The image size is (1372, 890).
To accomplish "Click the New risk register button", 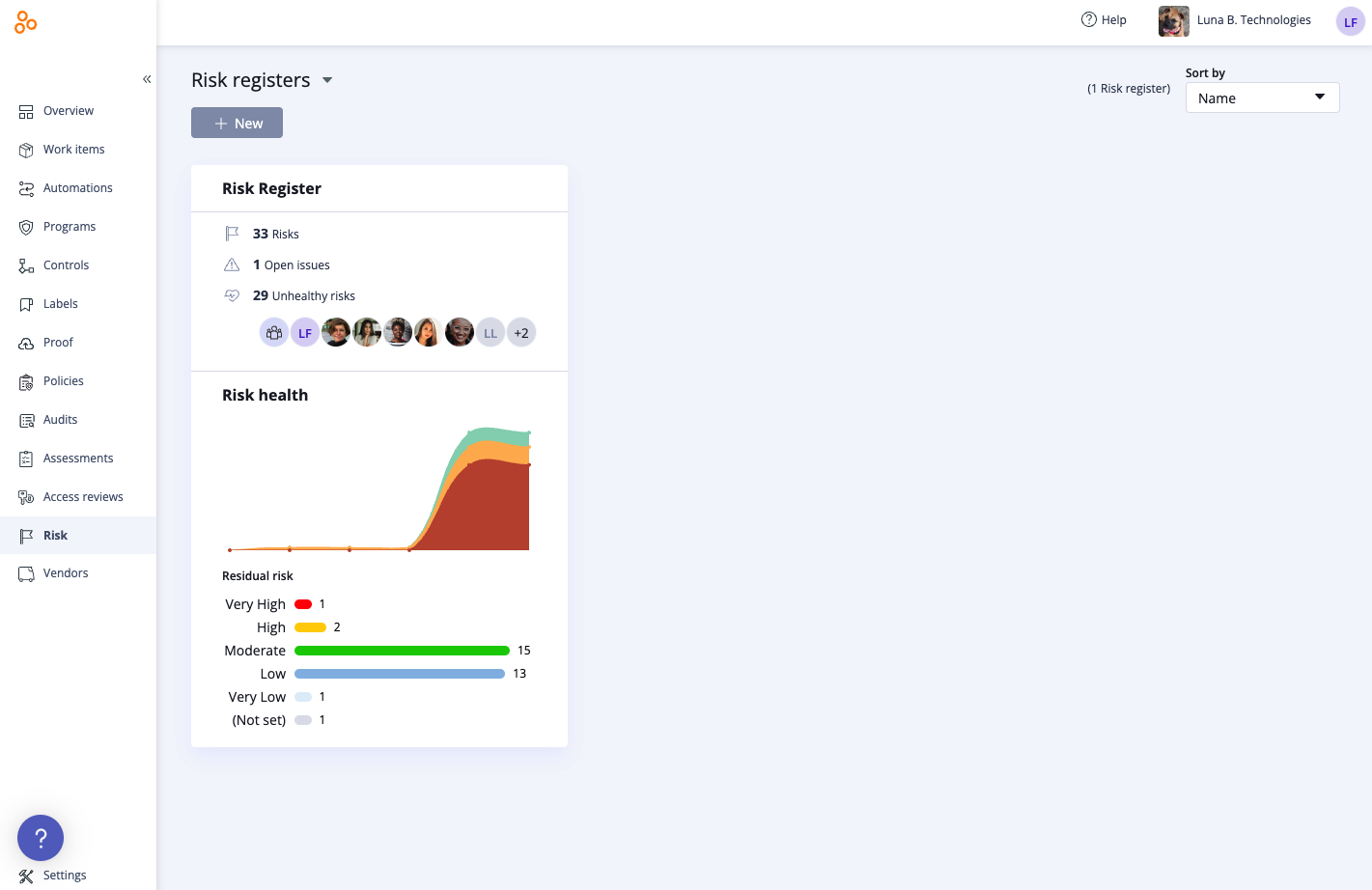I will tap(237, 123).
